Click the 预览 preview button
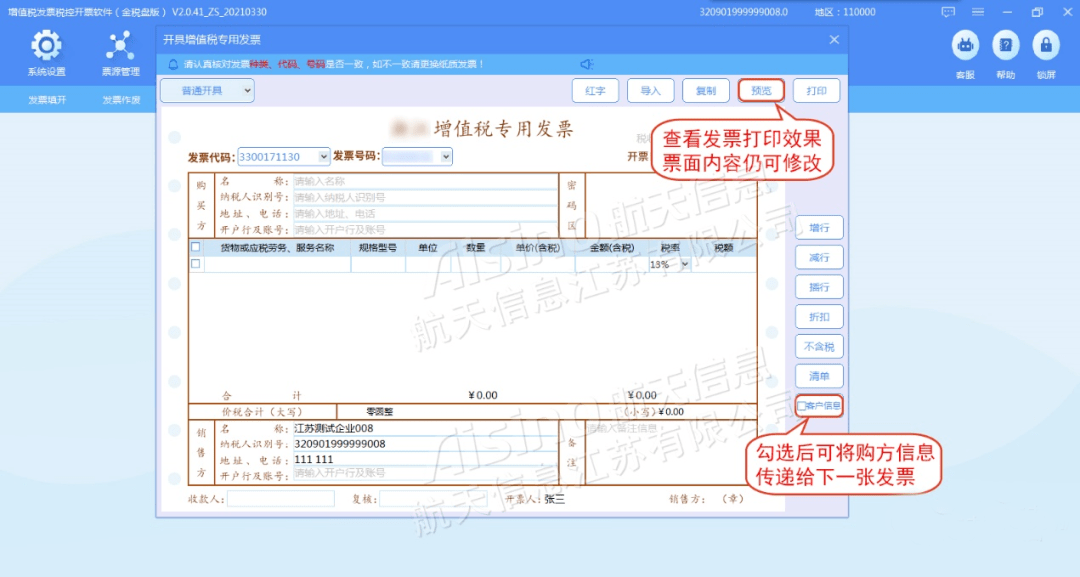Viewport: 1080px width, 577px height. pos(761,91)
